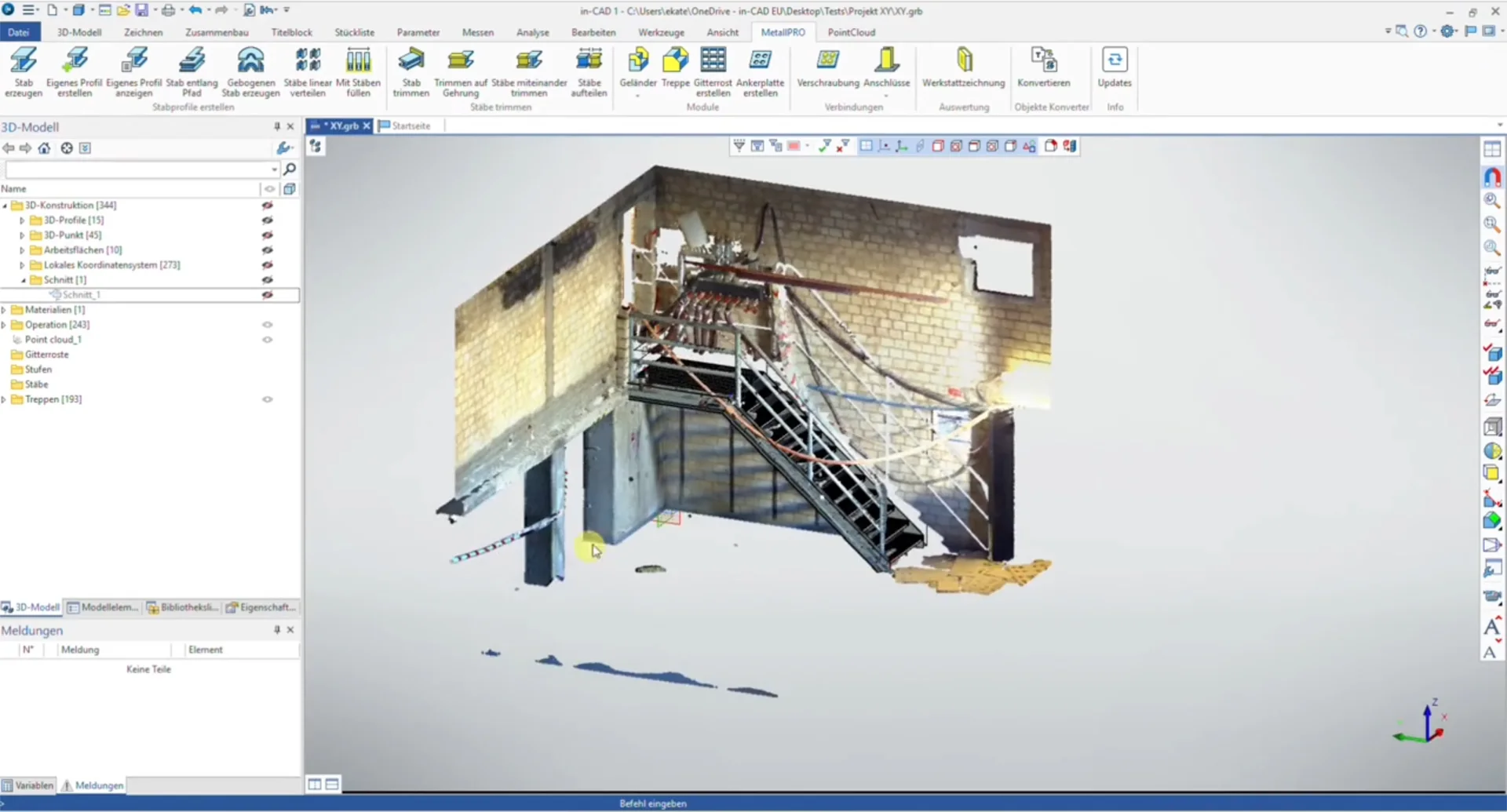Expand the Arbeitsflächen folder
The width and height of the screenshot is (1507, 812).
(22, 250)
